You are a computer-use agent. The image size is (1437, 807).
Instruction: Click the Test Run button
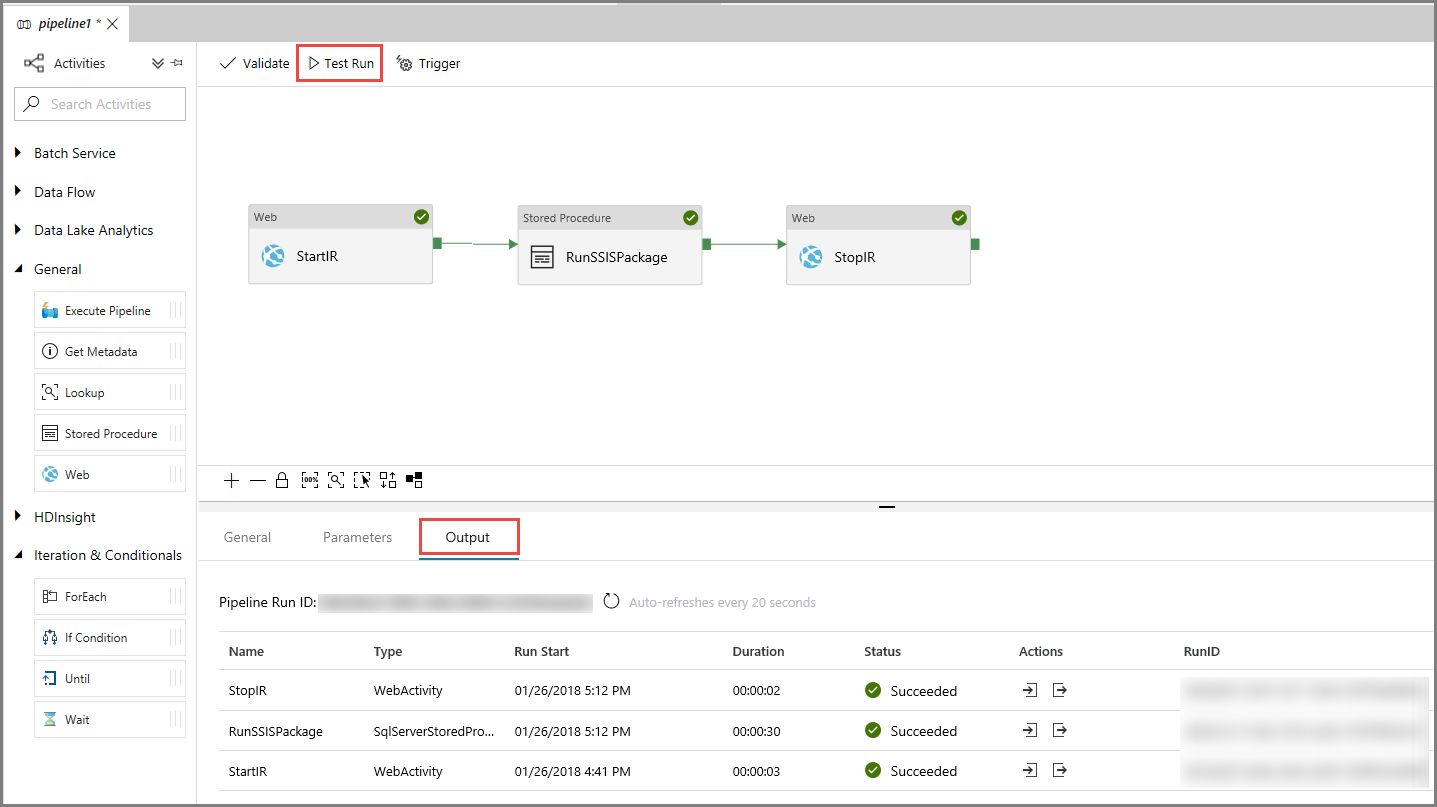pos(340,63)
